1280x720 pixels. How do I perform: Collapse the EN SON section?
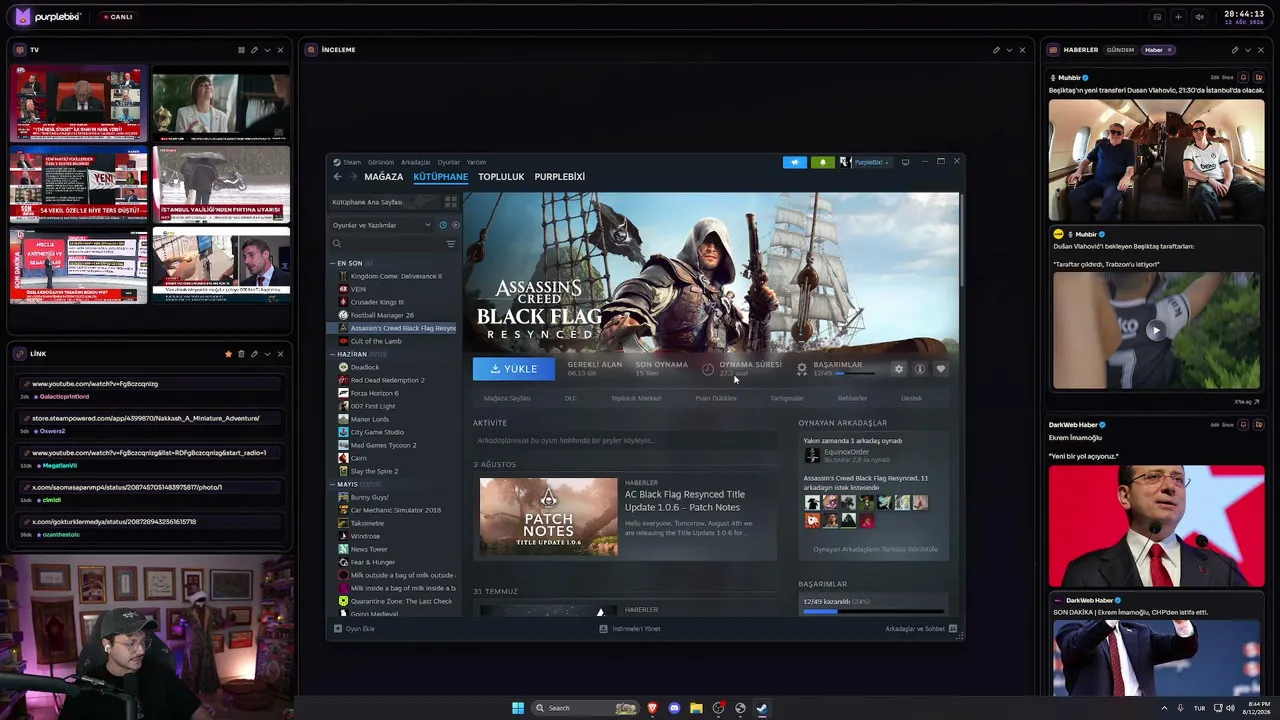pyautogui.click(x=333, y=263)
